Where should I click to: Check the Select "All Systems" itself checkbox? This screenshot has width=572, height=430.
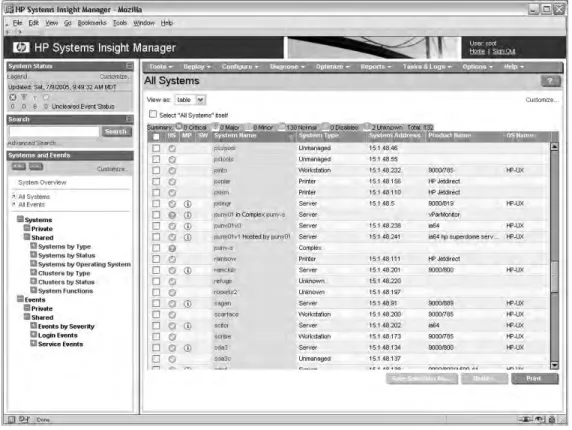pyautogui.click(x=153, y=114)
